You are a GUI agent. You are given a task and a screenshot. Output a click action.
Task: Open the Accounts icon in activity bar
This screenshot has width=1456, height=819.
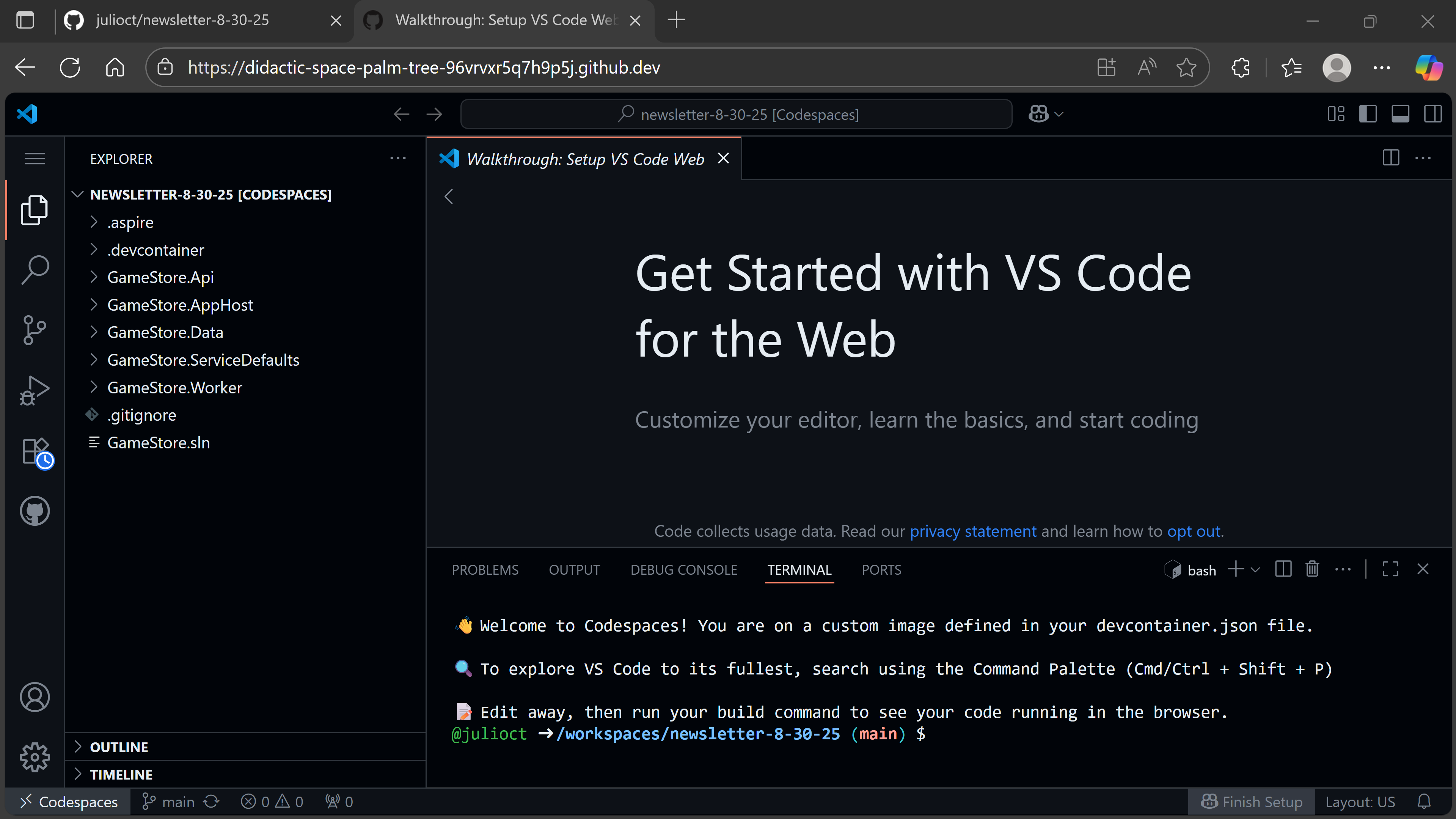click(x=35, y=697)
